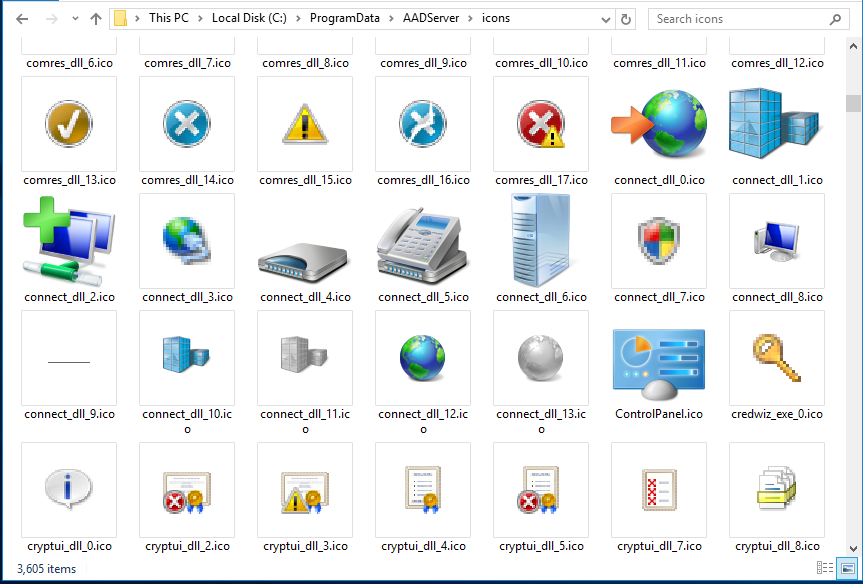The height and width of the screenshot is (584, 863).
Task: Open the recent locations dropdown
Action: point(73,19)
